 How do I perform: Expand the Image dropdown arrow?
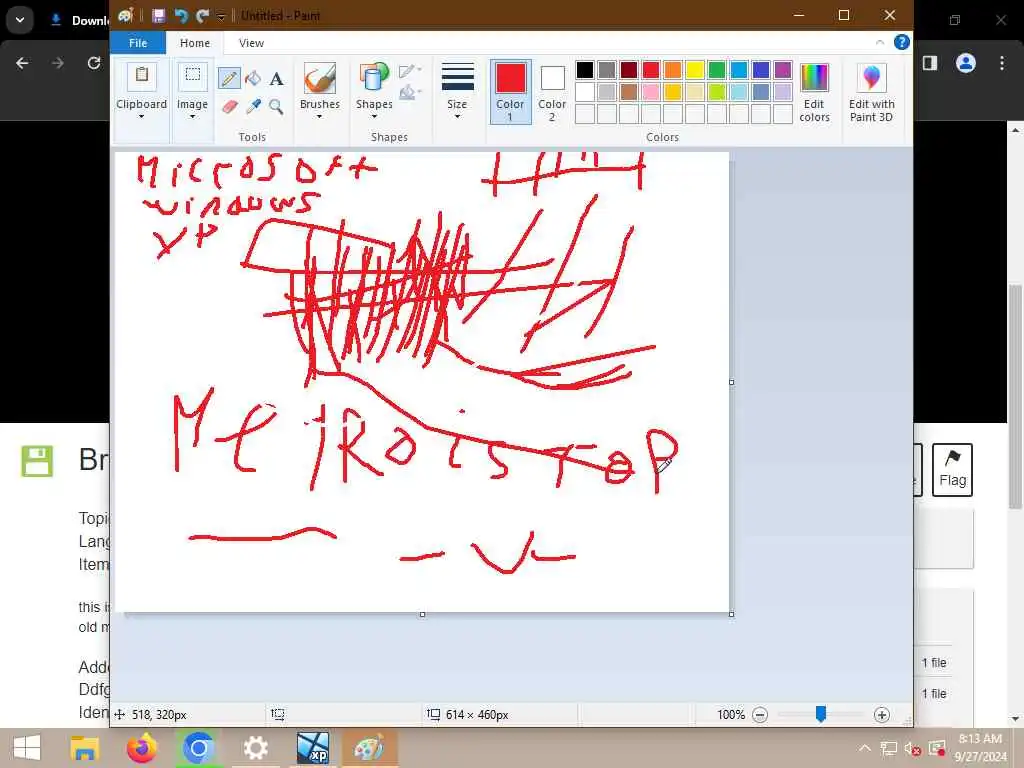[x=193, y=117]
